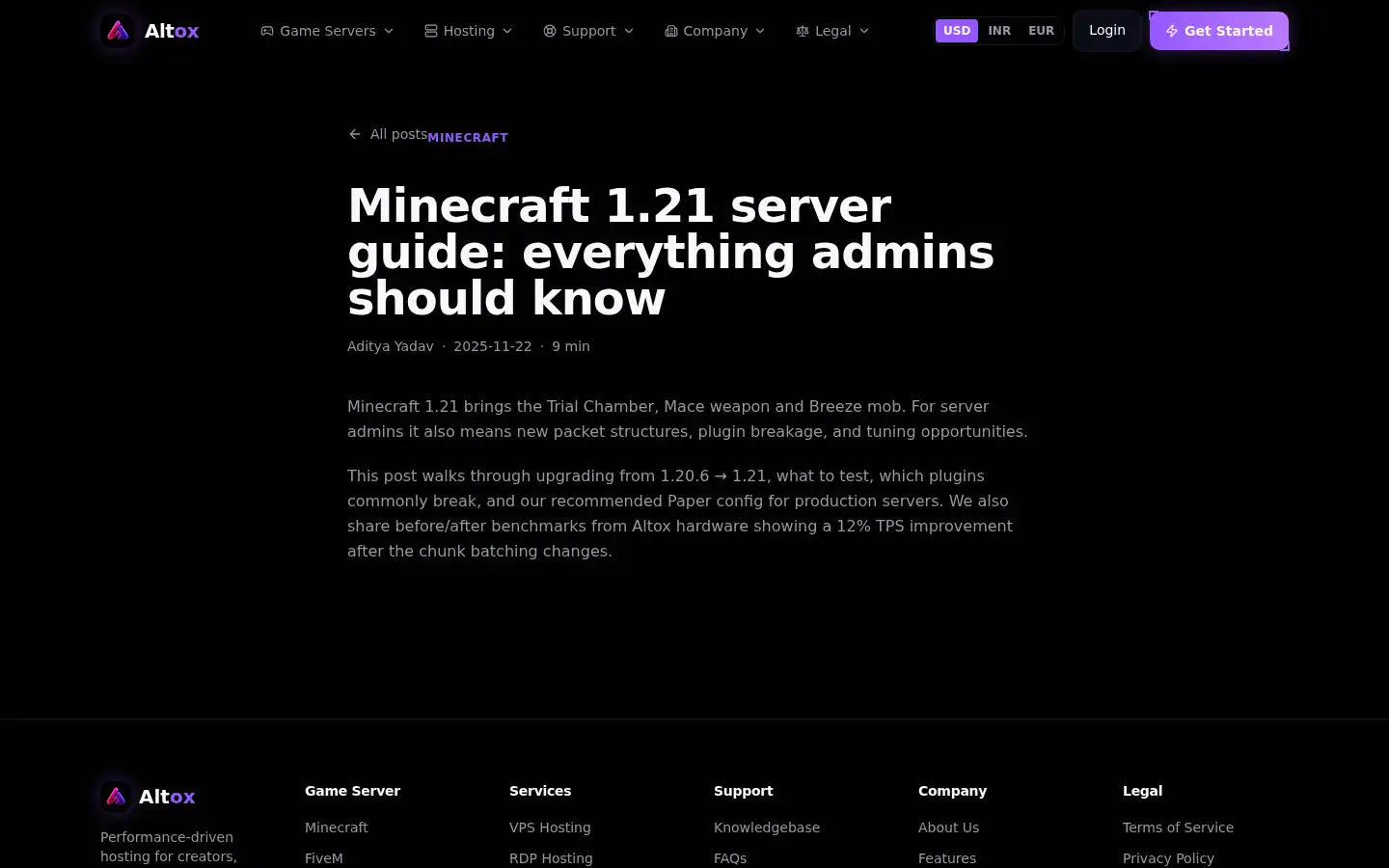Open the About Us footer link

[x=948, y=827]
